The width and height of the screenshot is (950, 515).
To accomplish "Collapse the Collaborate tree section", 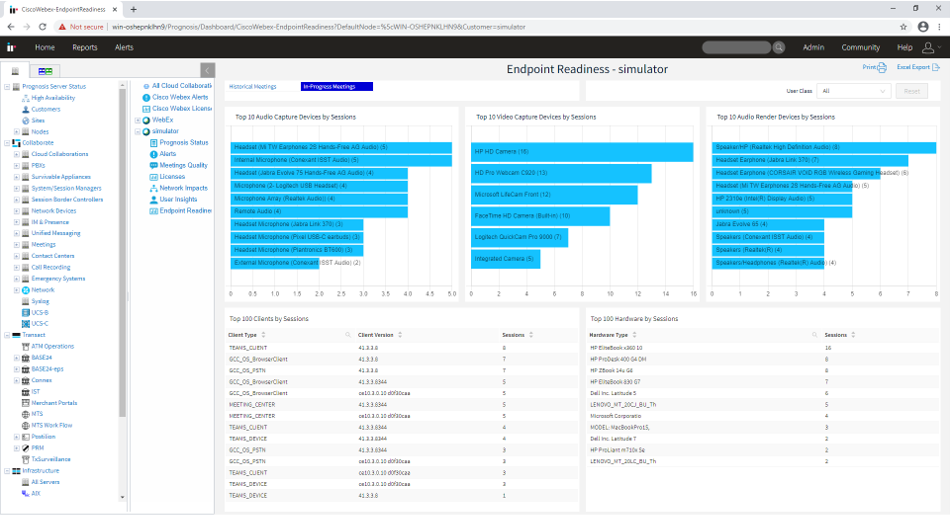I will (6, 143).
